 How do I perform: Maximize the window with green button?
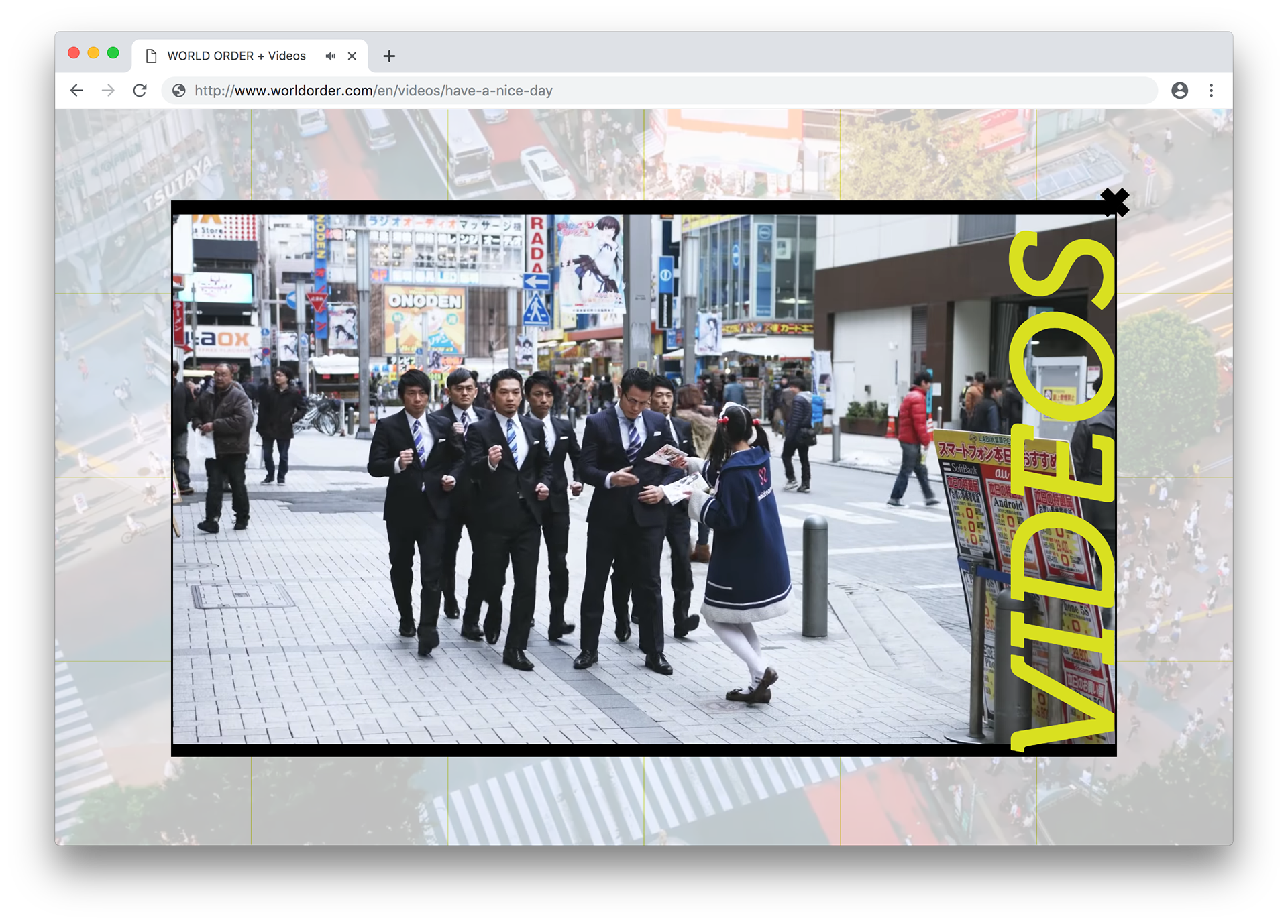click(x=113, y=53)
